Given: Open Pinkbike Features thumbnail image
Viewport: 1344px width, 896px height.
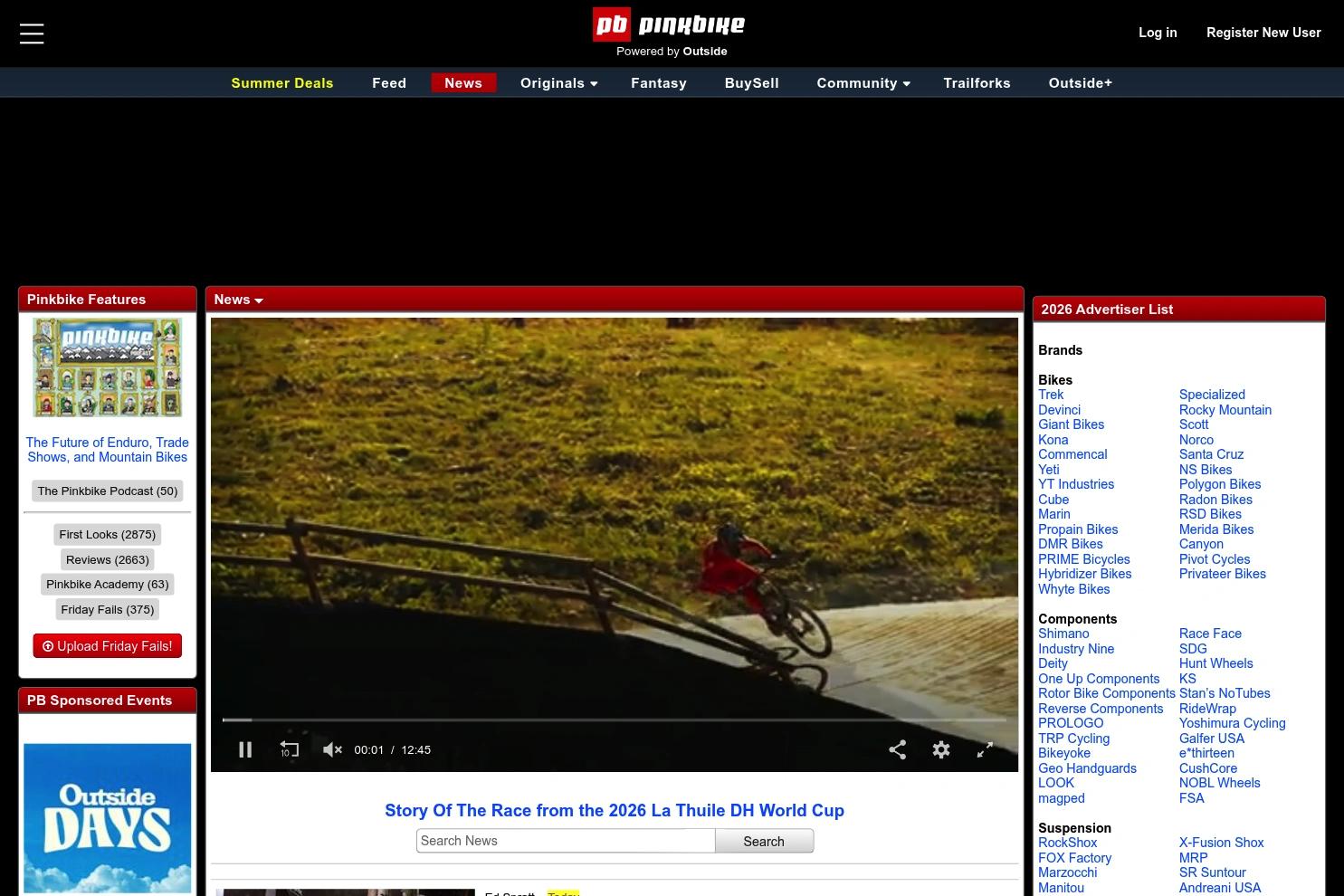Looking at the screenshot, I should tap(108, 367).
